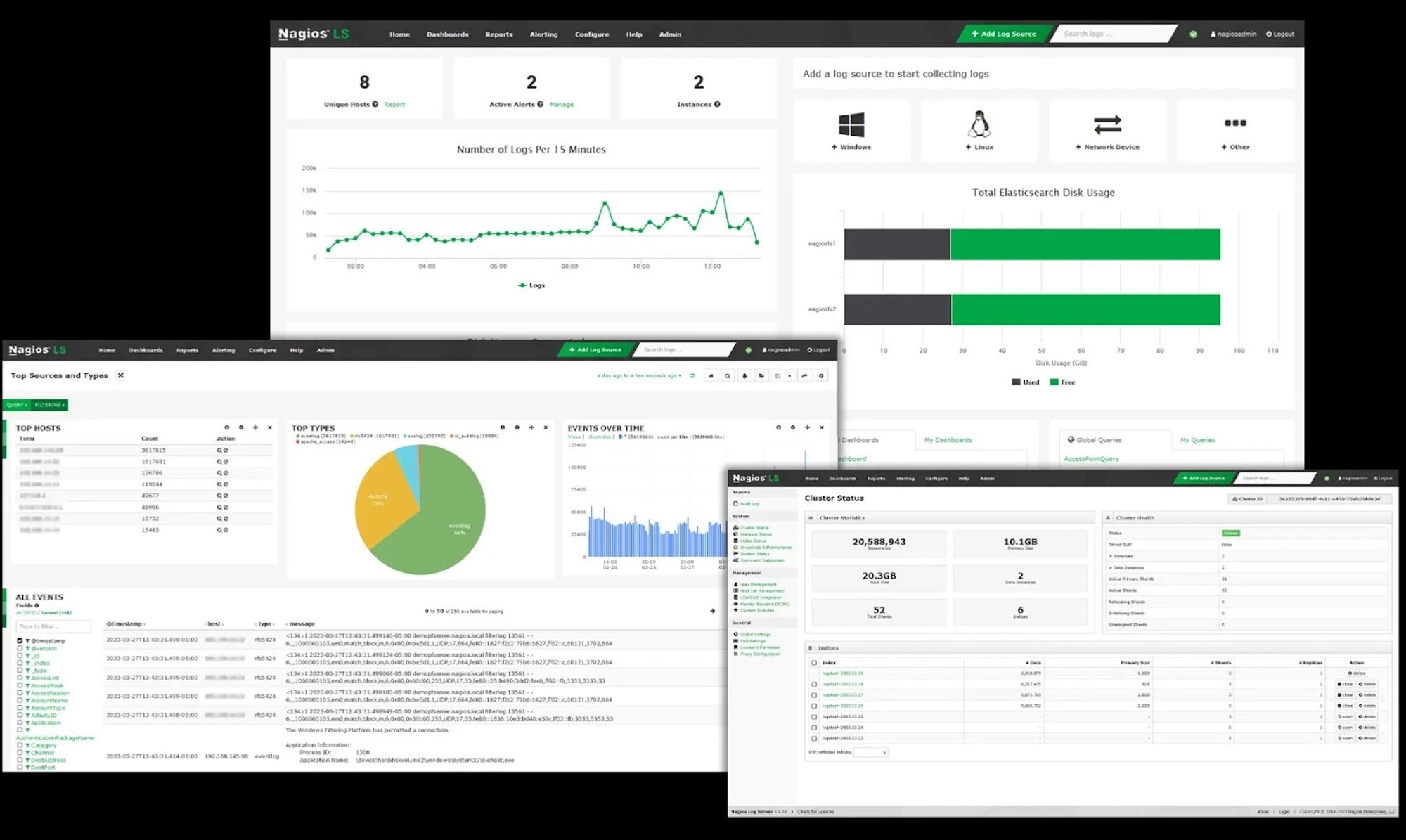Click the alert bell toolbar icon
Viewport: 1406px width, 840px height.
744,376
